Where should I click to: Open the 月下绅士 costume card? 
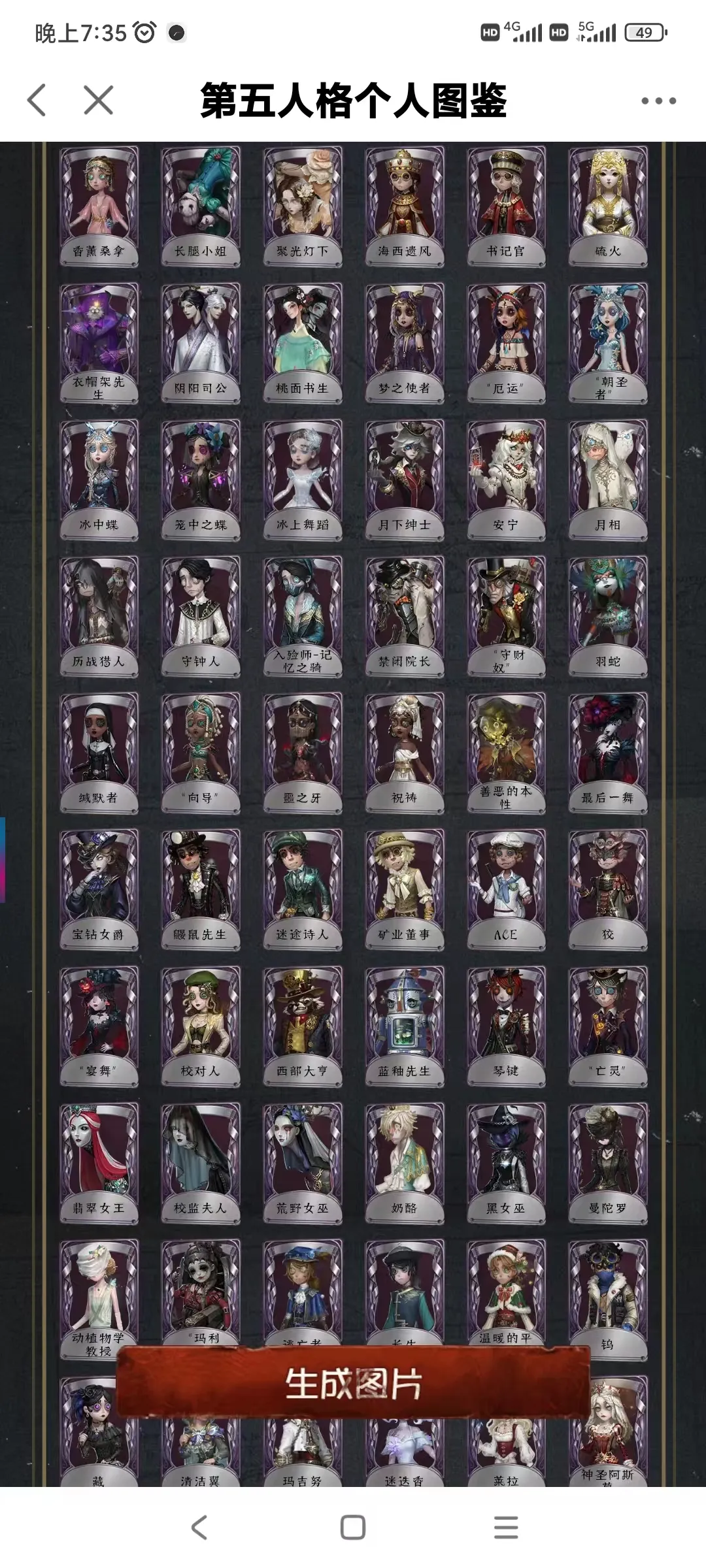[404, 480]
